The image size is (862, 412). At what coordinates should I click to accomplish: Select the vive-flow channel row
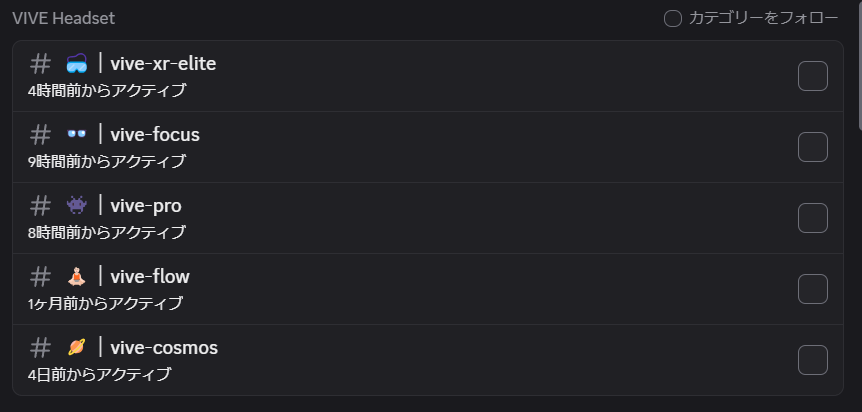[428, 289]
